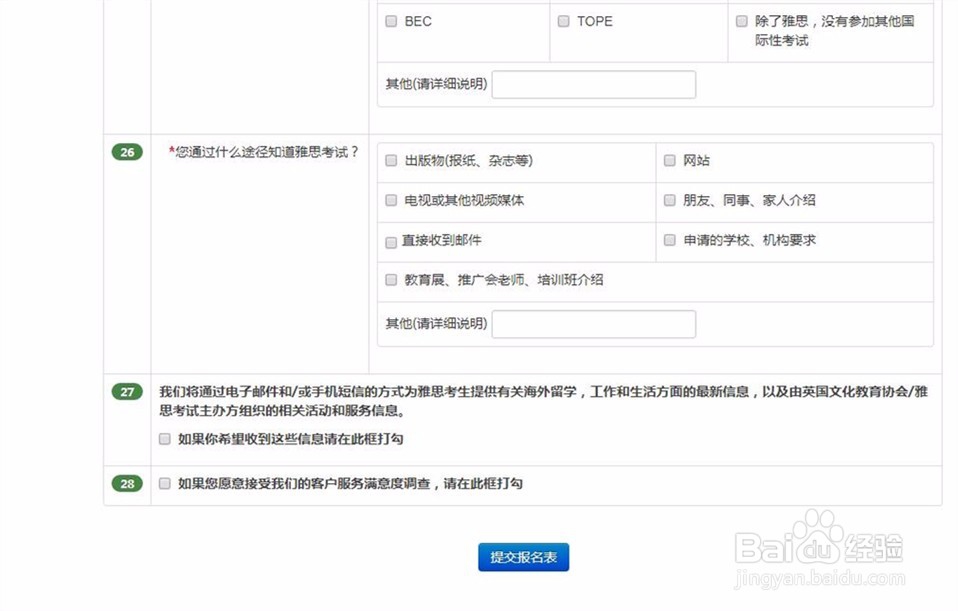Click the green number 28 badge
Viewport: 958px width, 611px height.
pos(127,484)
